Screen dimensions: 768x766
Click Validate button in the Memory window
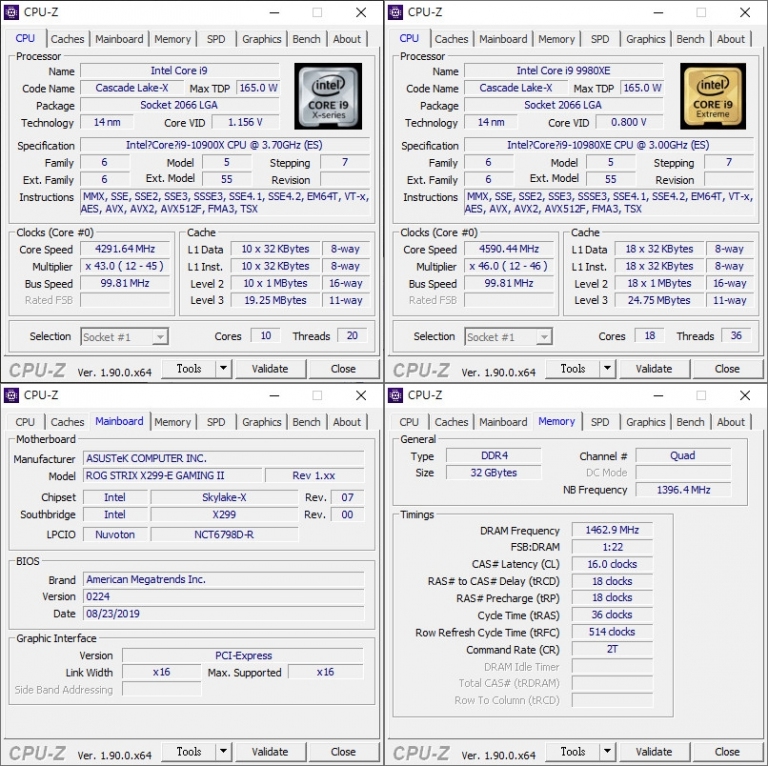click(x=654, y=752)
